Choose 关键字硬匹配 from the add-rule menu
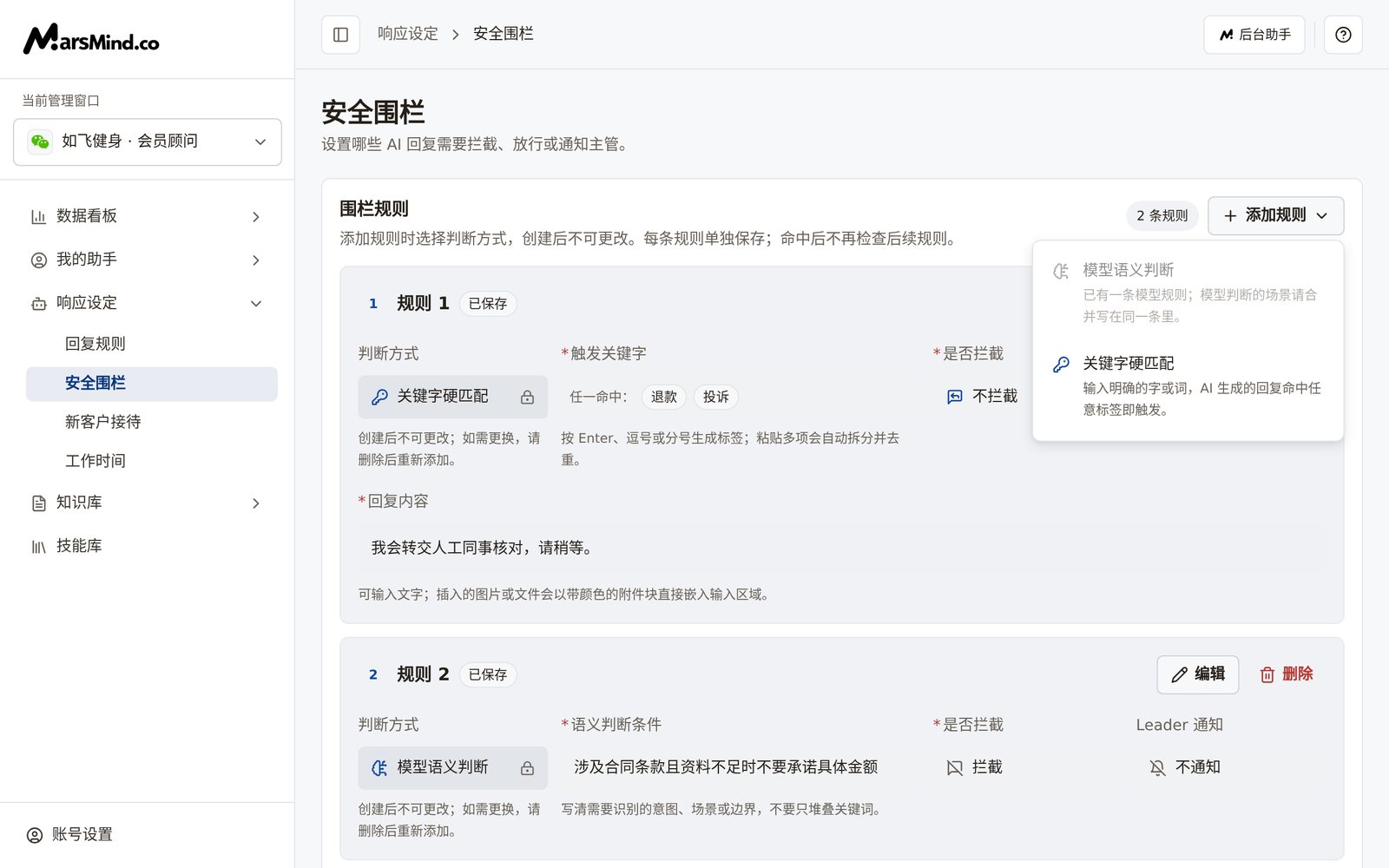This screenshot has width=1389, height=868. tap(1188, 386)
